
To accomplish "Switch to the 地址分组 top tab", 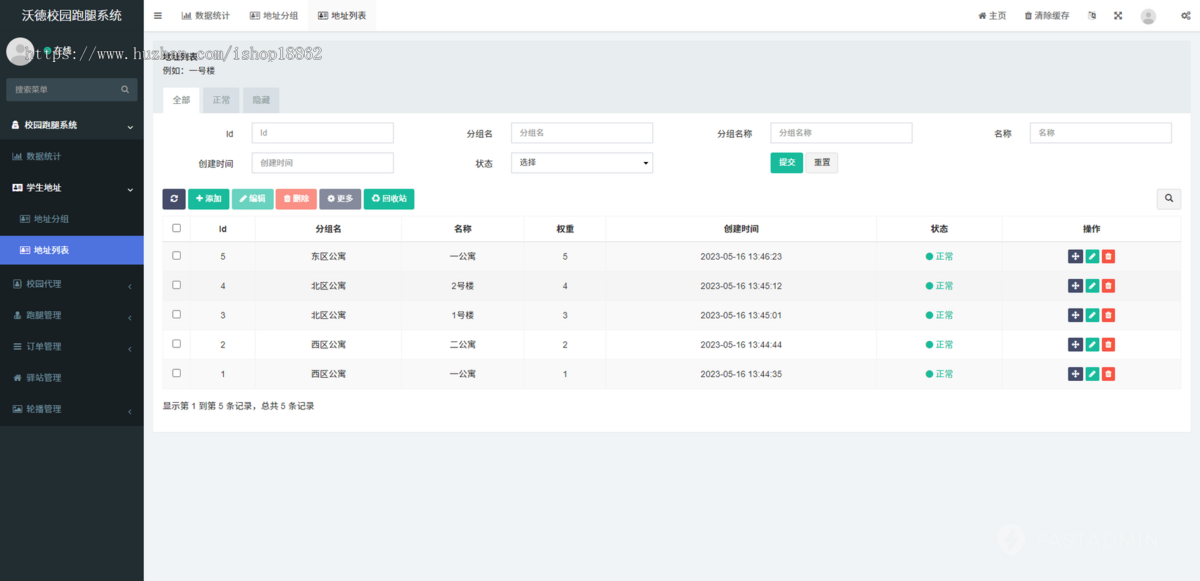I will [274, 16].
